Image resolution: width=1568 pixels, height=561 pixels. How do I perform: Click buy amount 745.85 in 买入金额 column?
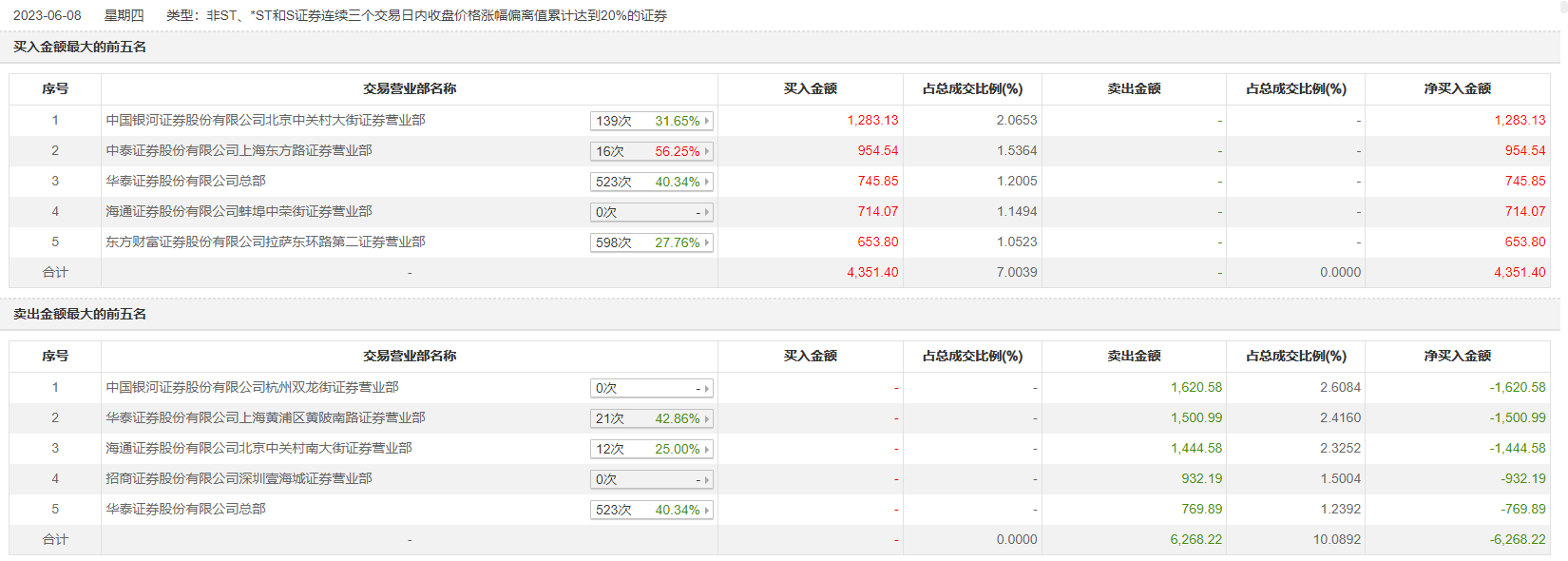click(878, 181)
